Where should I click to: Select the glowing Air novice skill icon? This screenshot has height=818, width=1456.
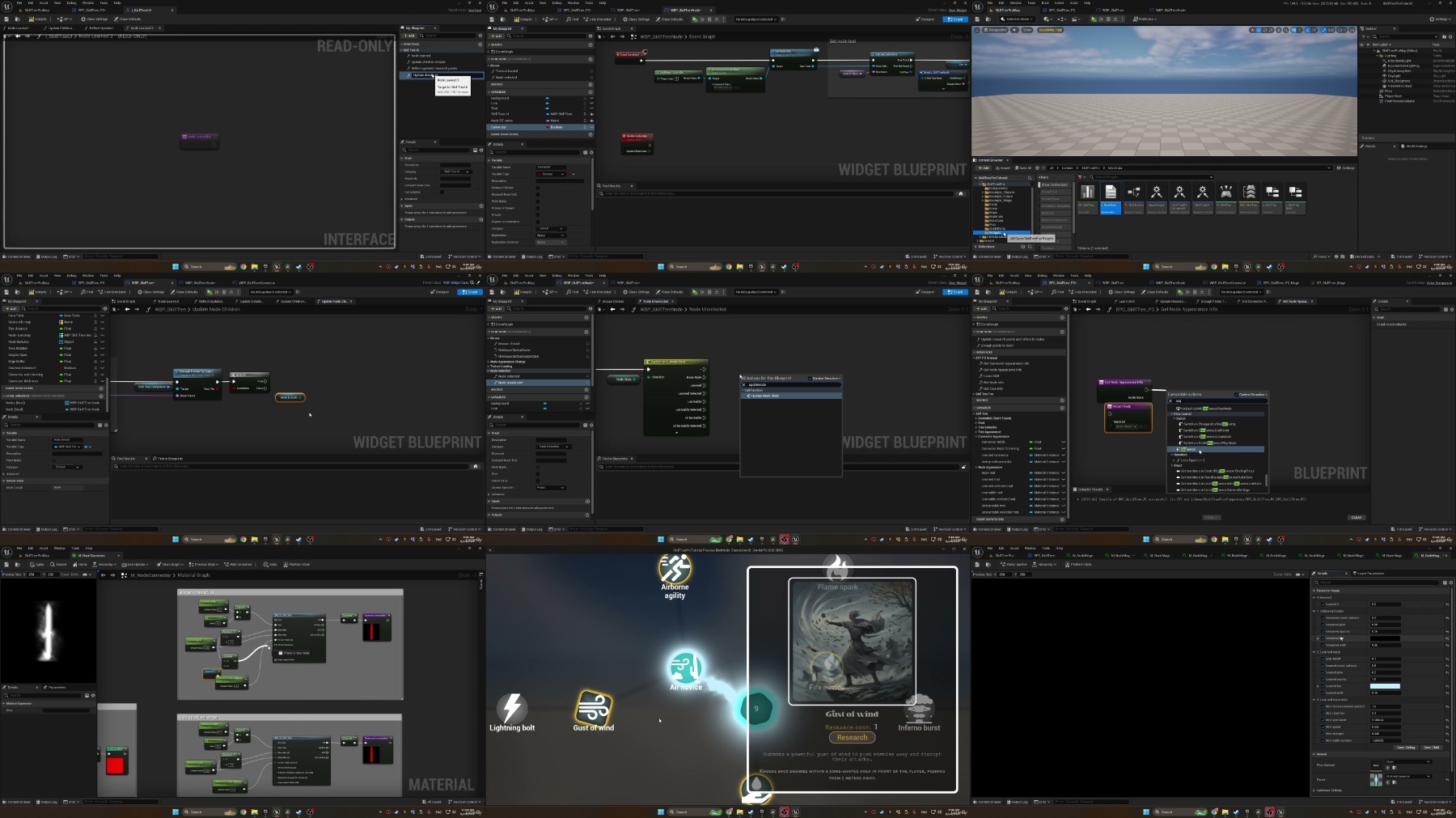tap(685, 668)
